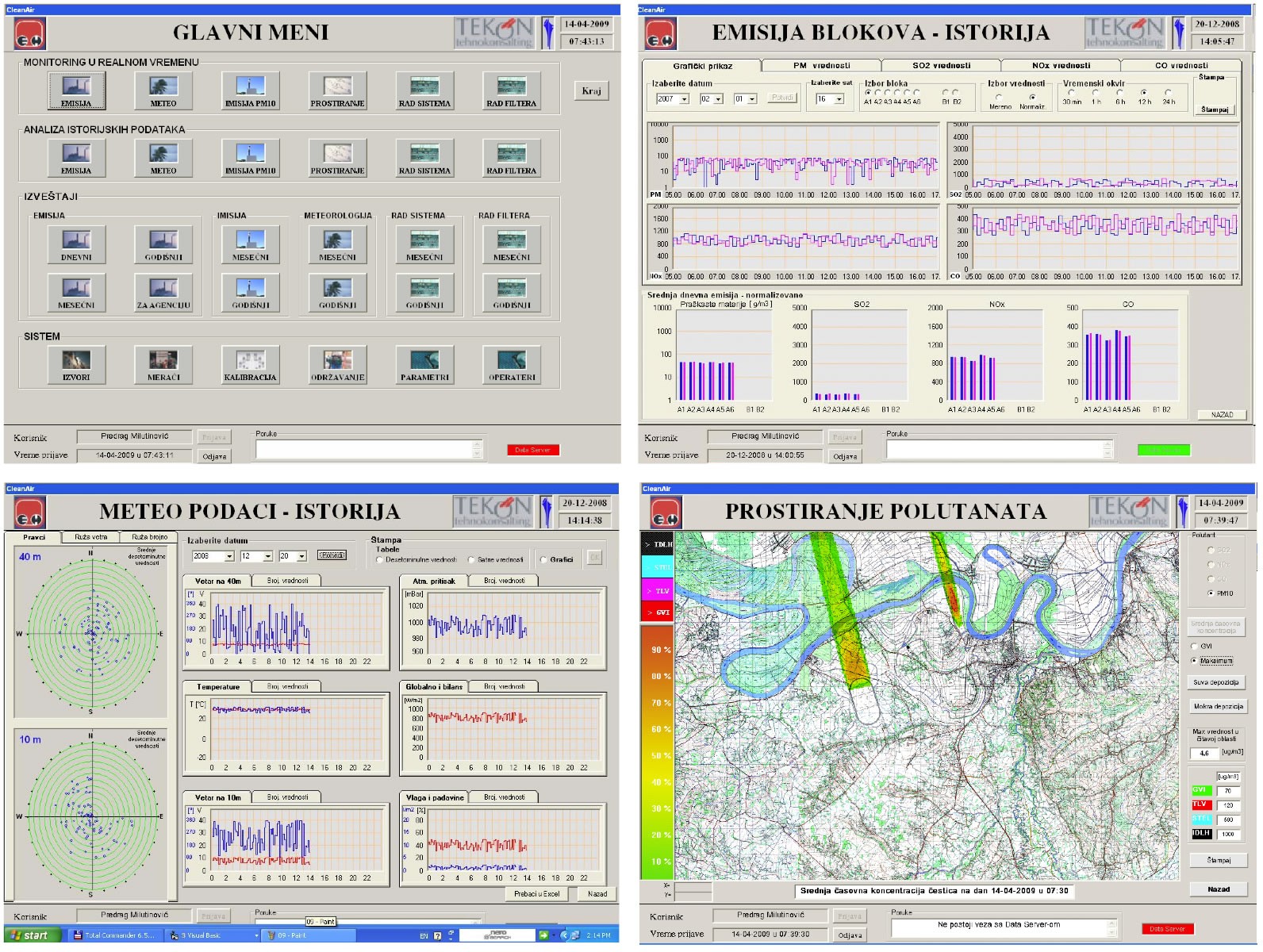This screenshot has width=1263, height=952.
Task: Switch to the SO2 vrednosti tab
Action: 941,66
